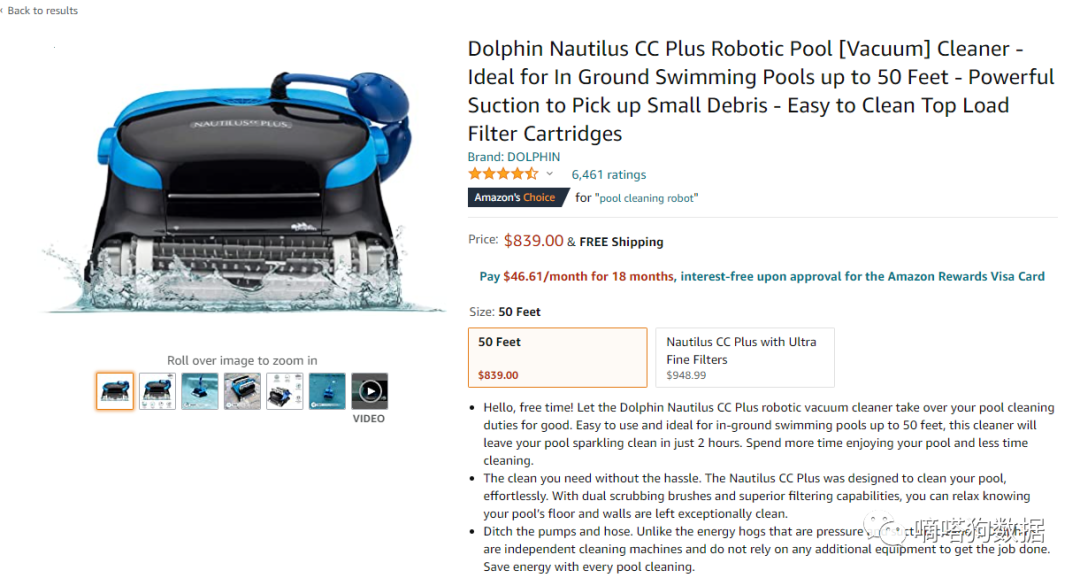The height and width of the screenshot is (578, 1080).
Task: View the fourth thumbnail showing filter cartridge
Action: (242, 391)
